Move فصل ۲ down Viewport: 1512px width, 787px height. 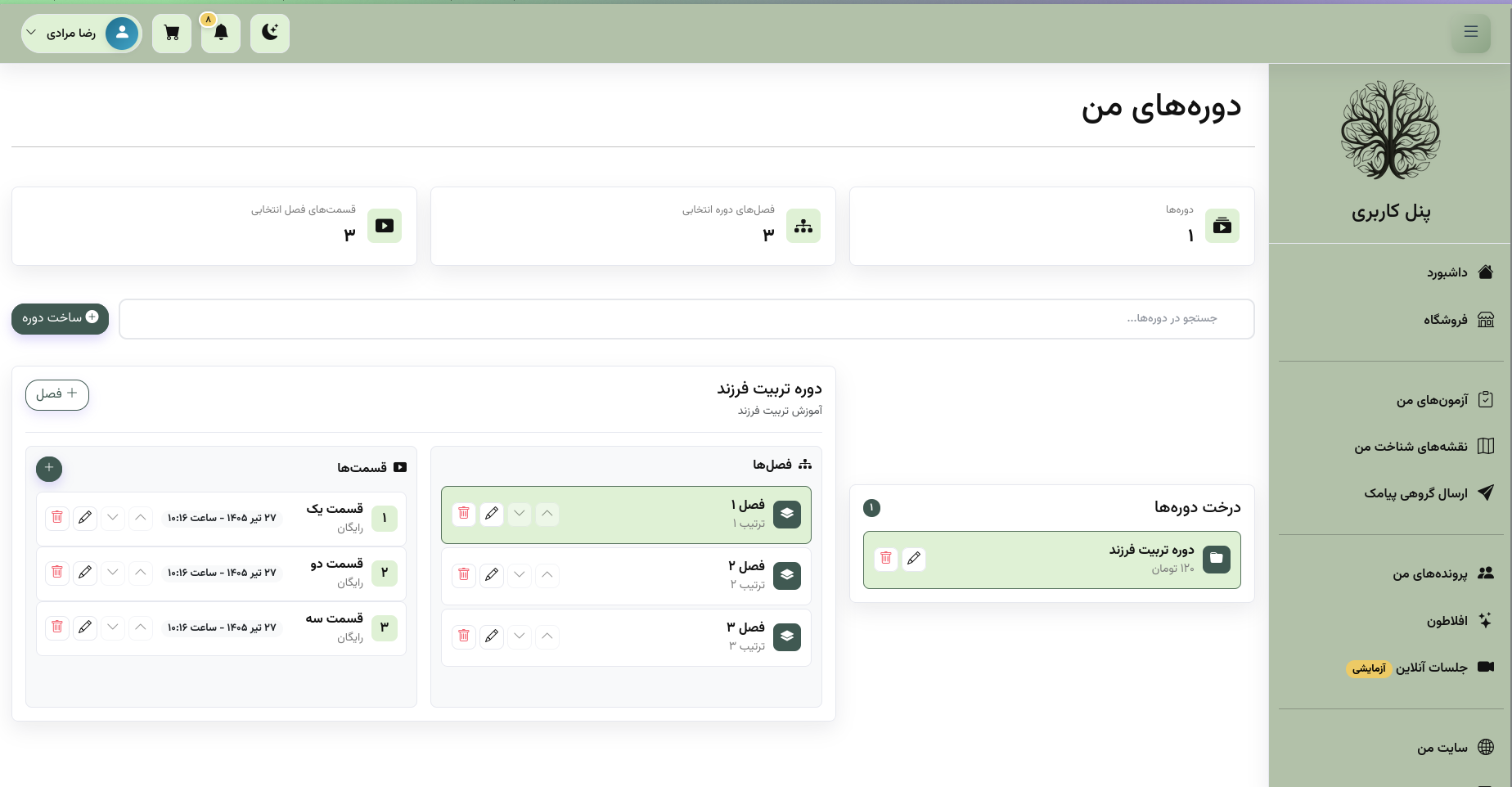(520, 575)
